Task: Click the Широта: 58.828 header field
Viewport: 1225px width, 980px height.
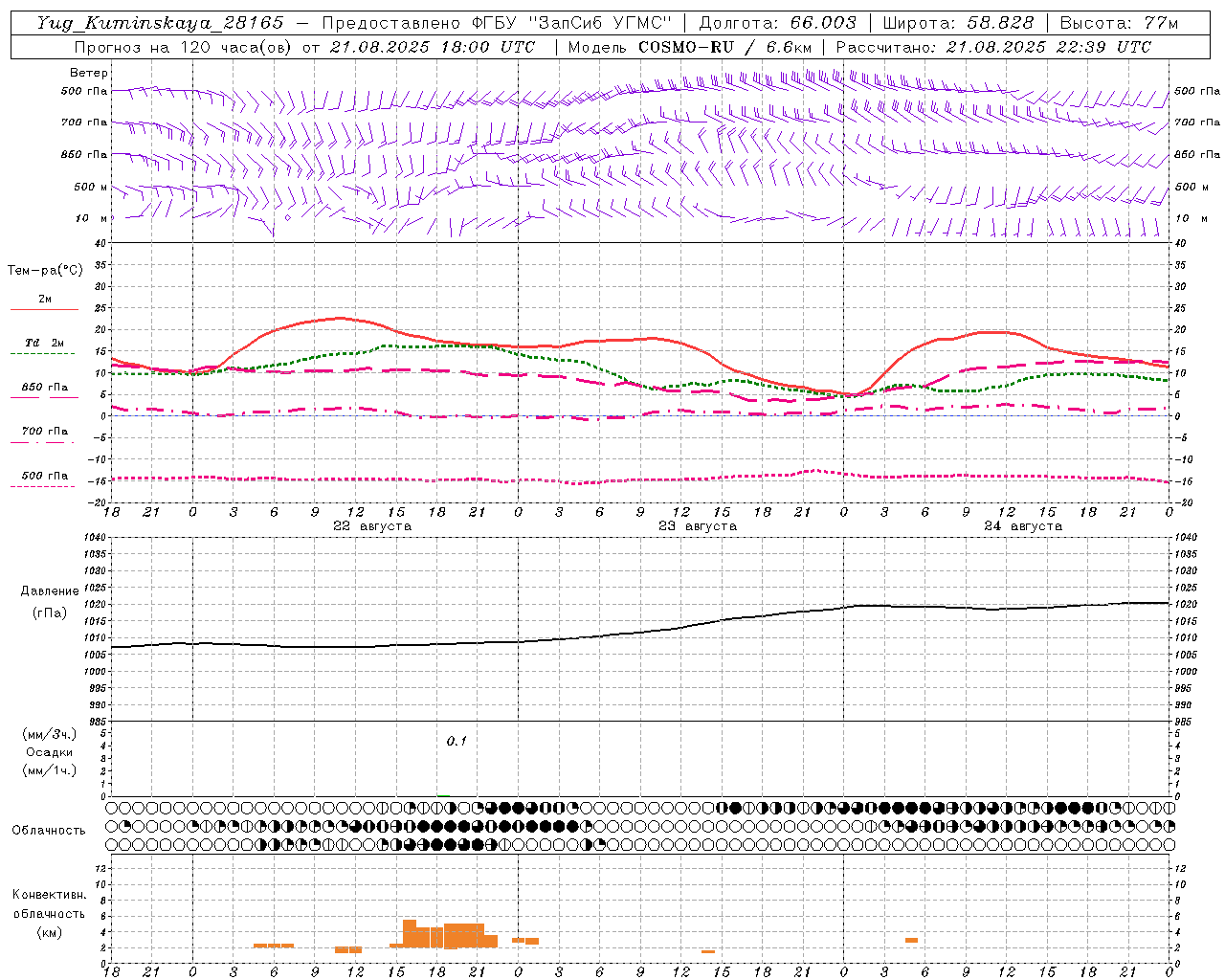Action: click(x=958, y=23)
